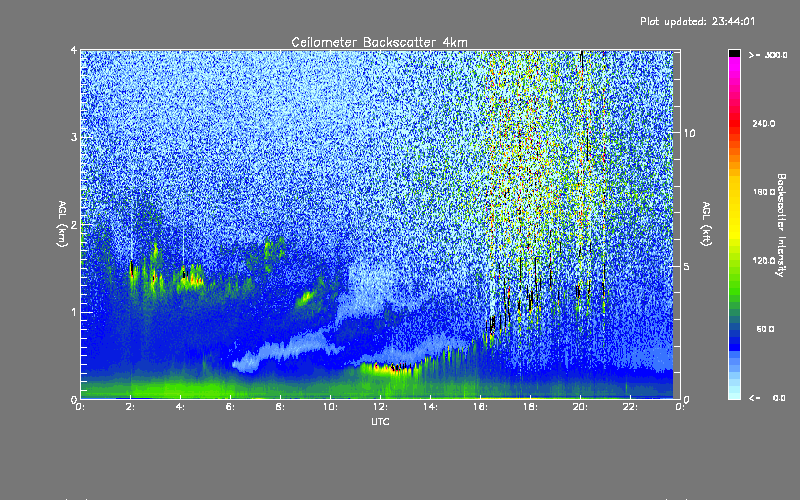Screen dimensions: 800x500
Task: Click the '2:' UTC time tick
Action: click(131, 407)
